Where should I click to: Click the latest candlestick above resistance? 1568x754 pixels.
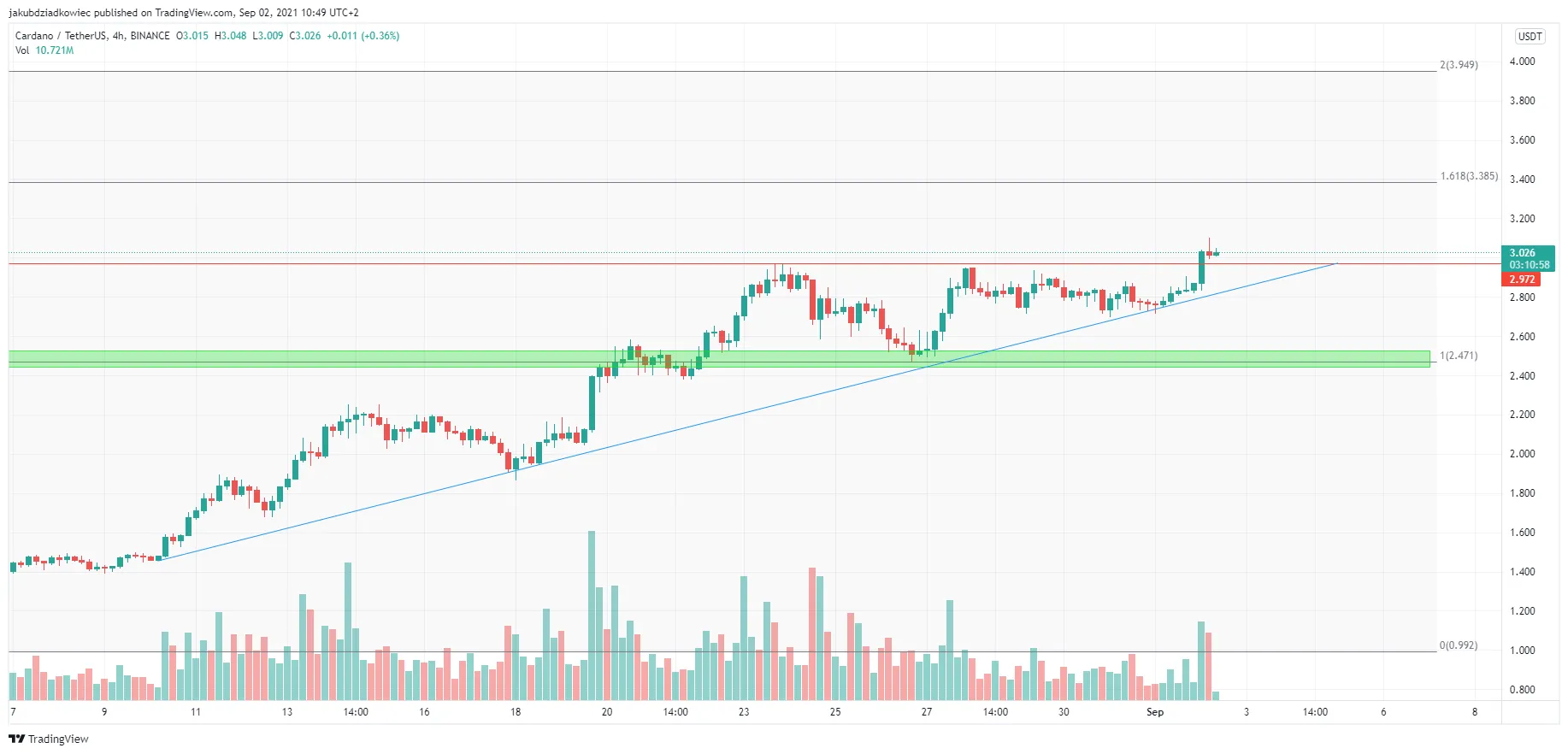point(1216,253)
